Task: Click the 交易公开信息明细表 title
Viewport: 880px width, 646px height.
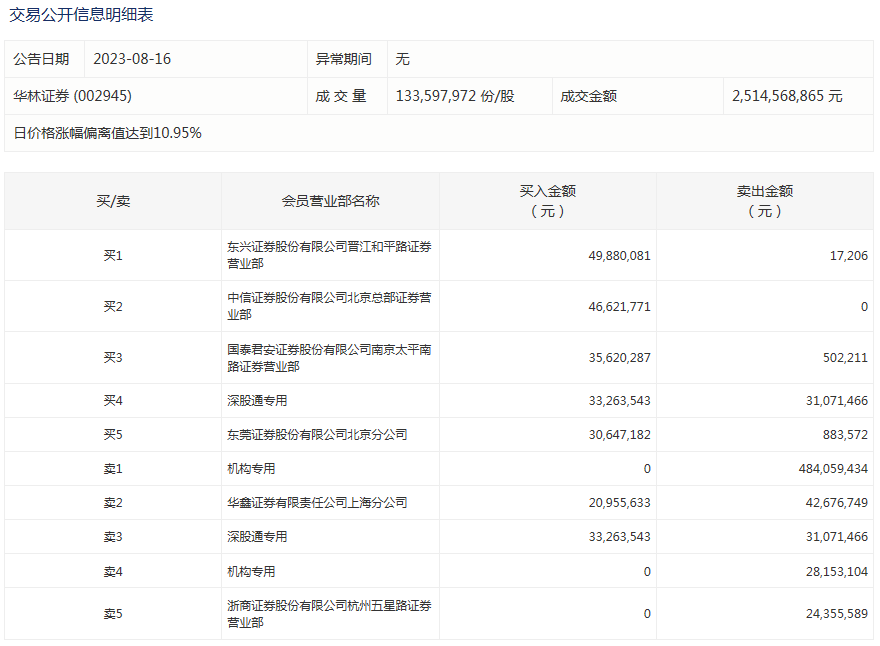Action: click(81, 16)
